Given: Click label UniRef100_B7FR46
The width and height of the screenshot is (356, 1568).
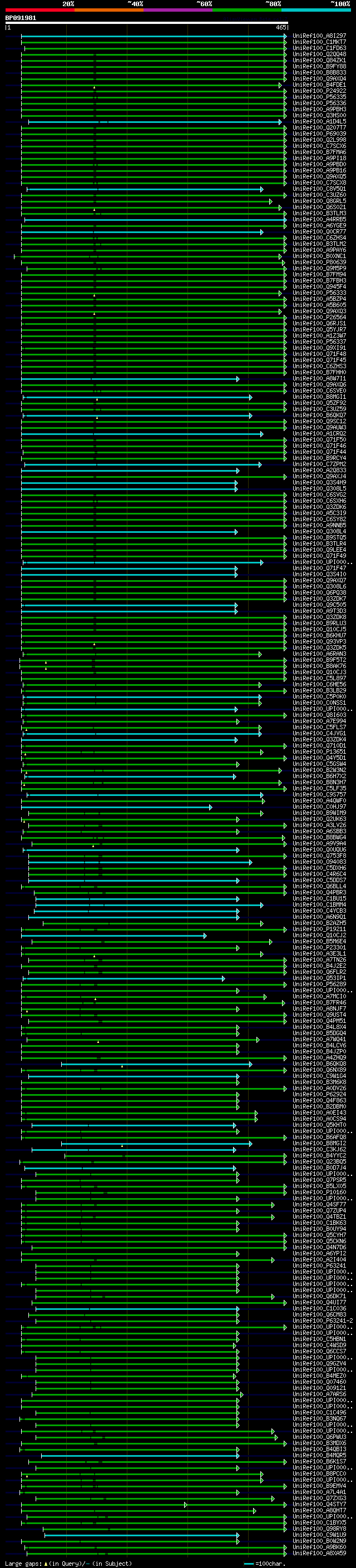Looking at the screenshot, I should (x=319, y=1002).
